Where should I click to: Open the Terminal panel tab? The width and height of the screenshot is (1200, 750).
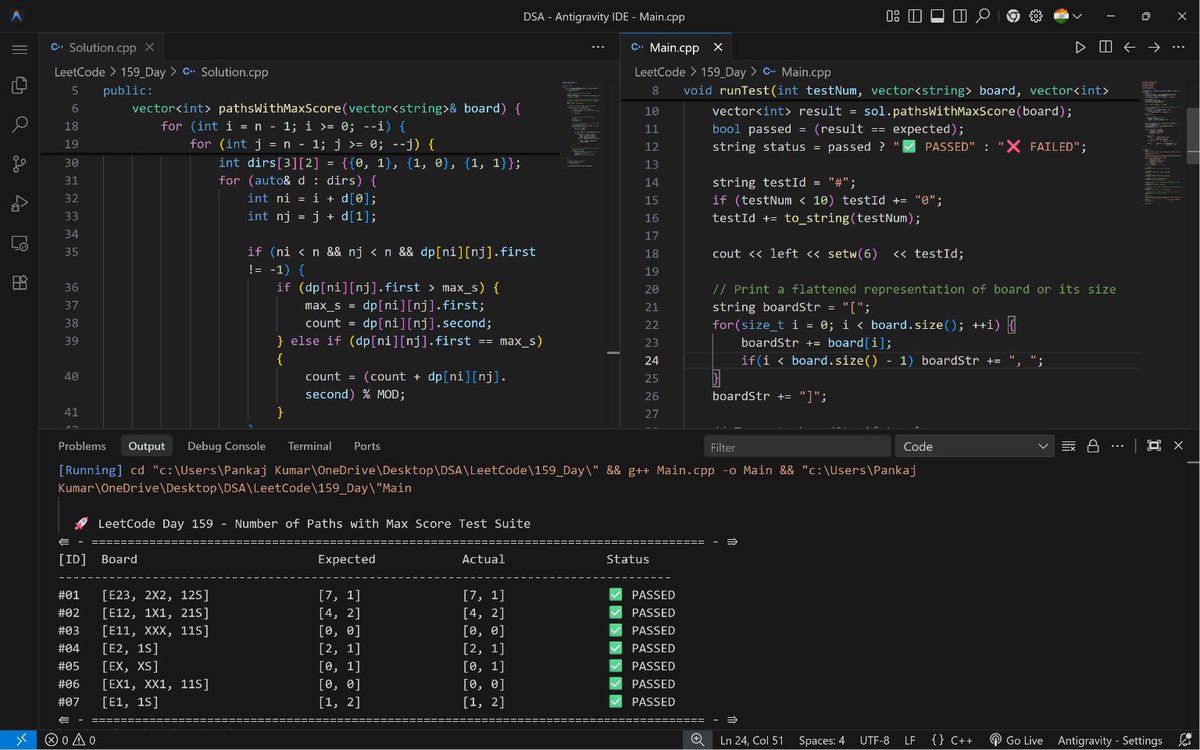pos(309,446)
